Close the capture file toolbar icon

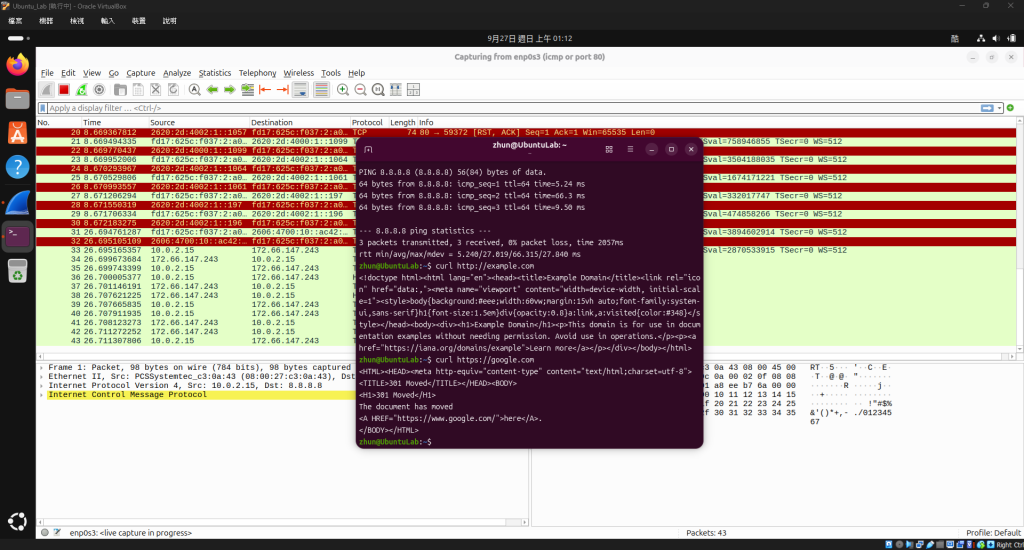point(155,90)
